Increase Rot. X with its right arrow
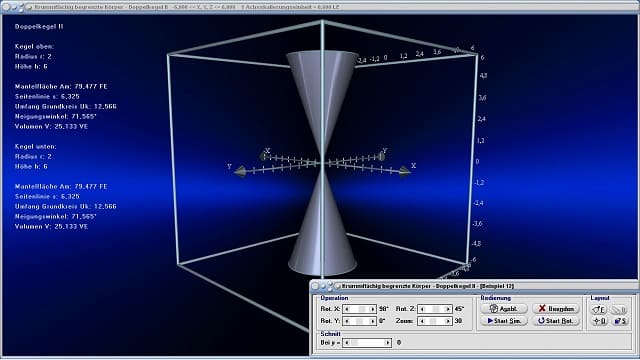The height and width of the screenshot is (360, 640). (372, 309)
